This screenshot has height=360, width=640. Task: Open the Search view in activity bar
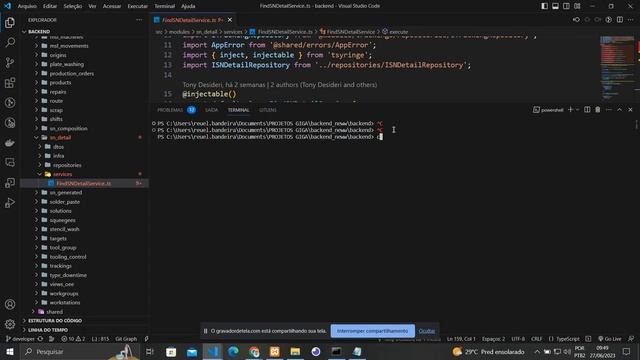coord(10,42)
